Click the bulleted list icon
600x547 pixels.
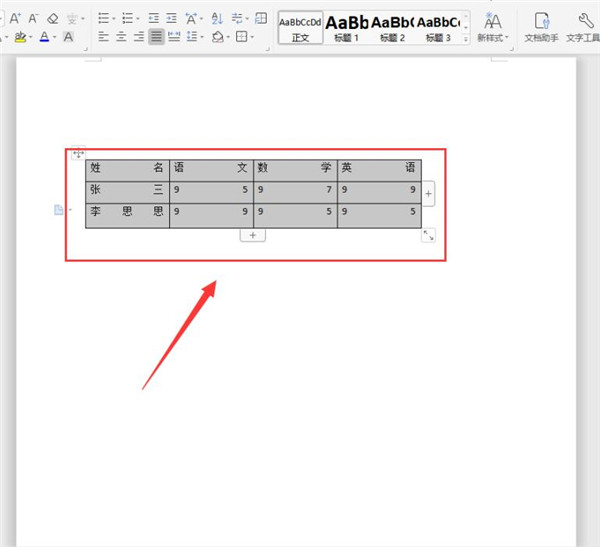(x=104, y=18)
